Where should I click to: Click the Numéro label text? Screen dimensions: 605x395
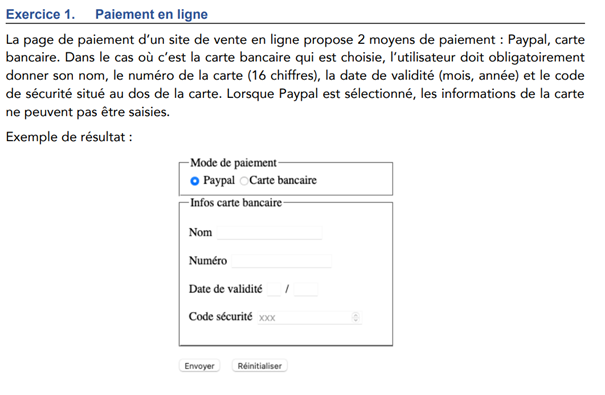pos(208,261)
